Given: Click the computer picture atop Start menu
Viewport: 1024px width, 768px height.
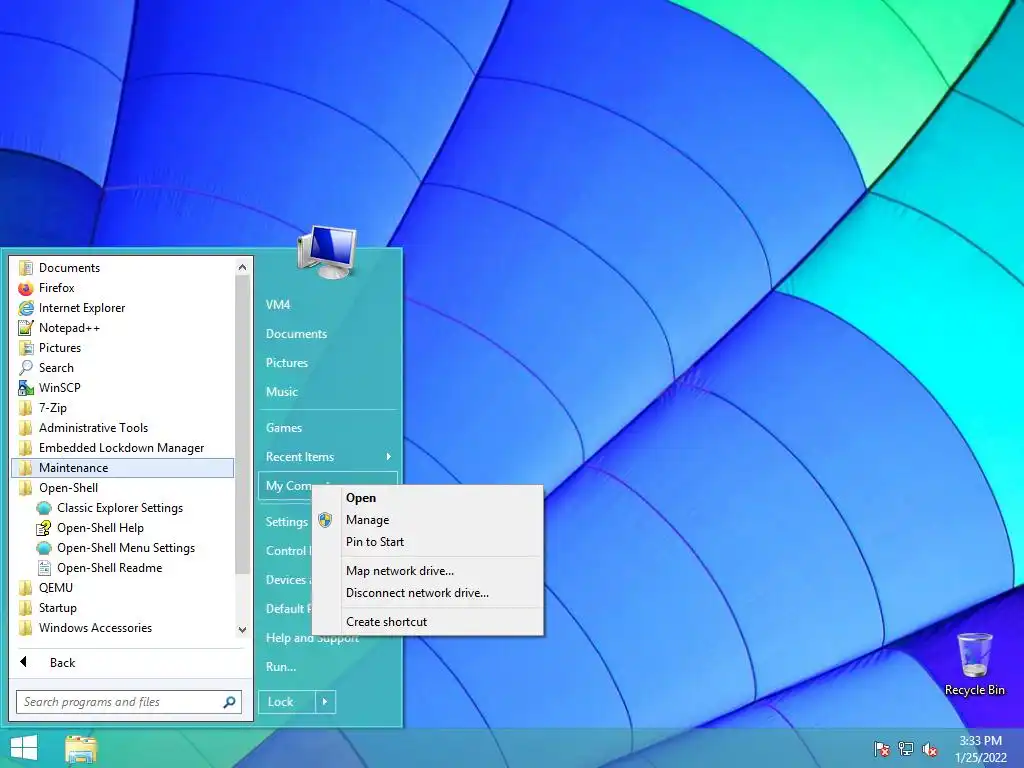Looking at the screenshot, I should [327, 252].
